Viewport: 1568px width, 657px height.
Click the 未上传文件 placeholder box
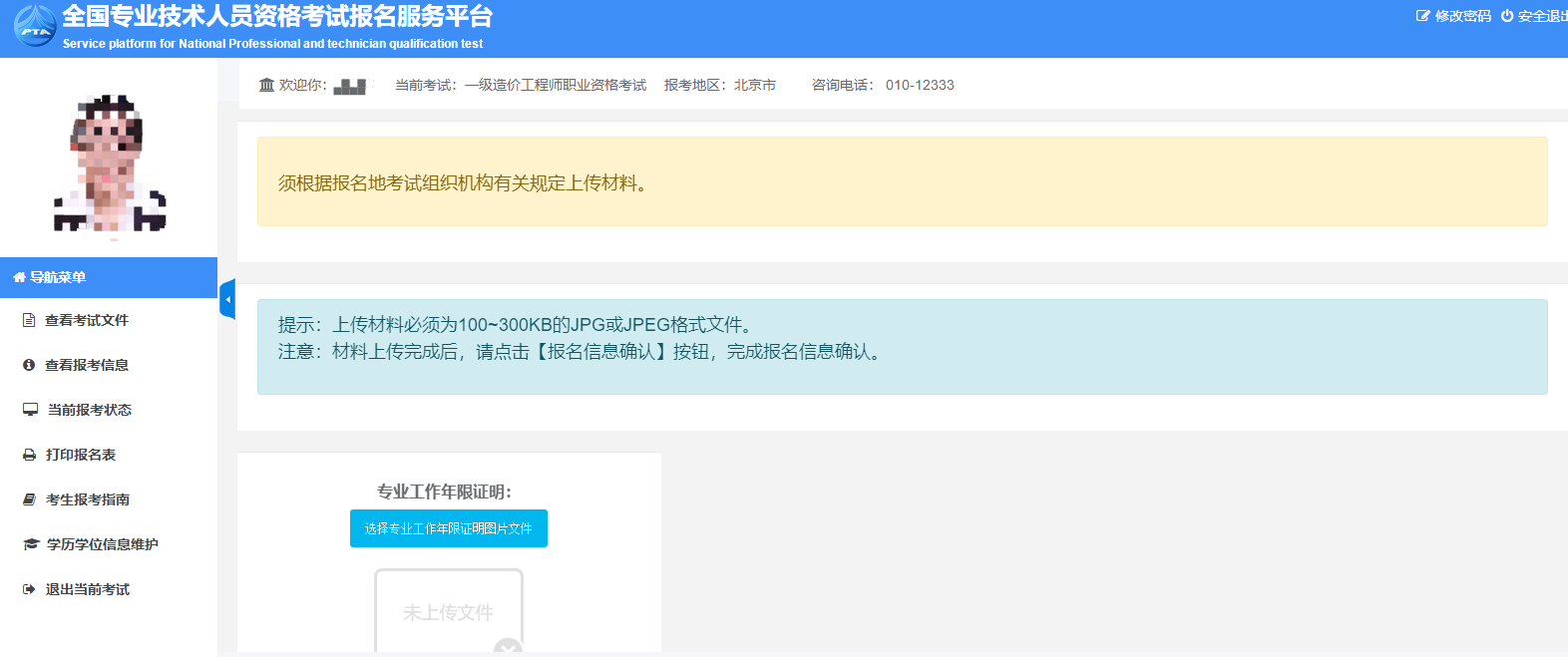tap(448, 610)
